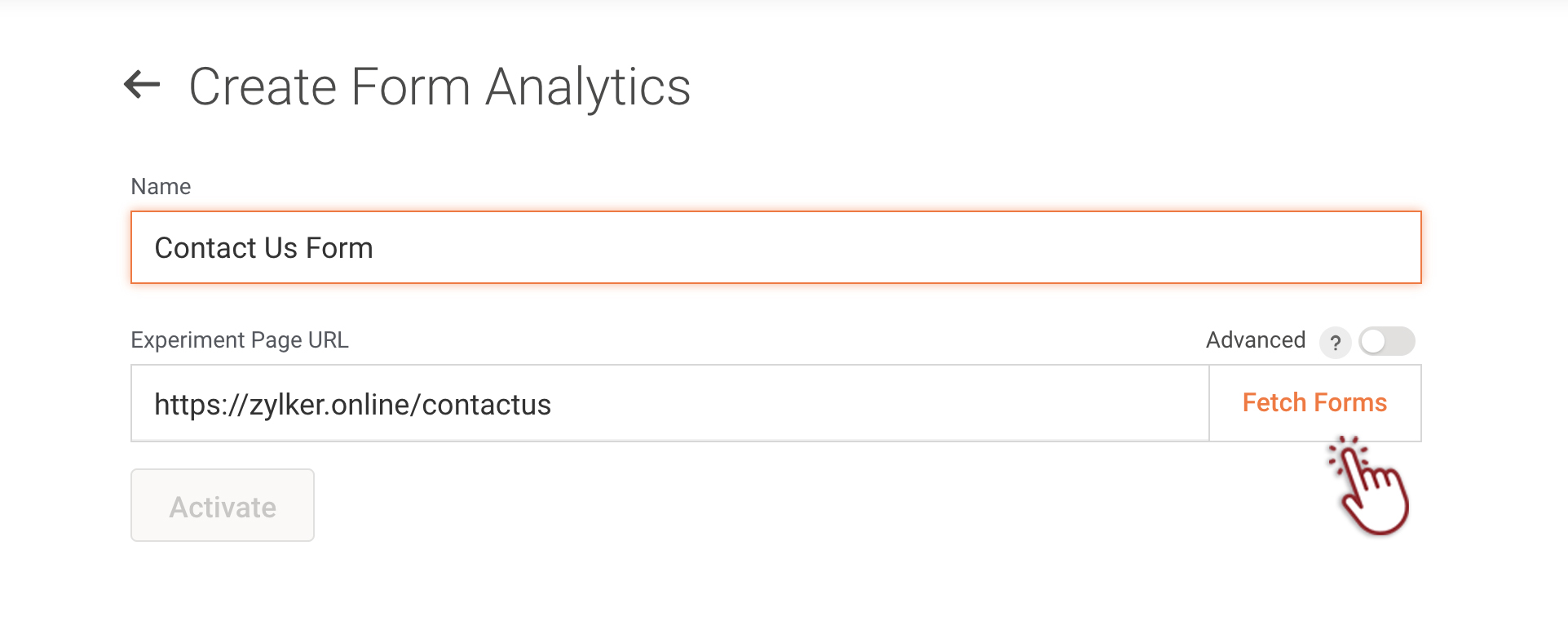Click the zylker.online/contactus URL text
Screen dimensions: 1568x621
400,405
